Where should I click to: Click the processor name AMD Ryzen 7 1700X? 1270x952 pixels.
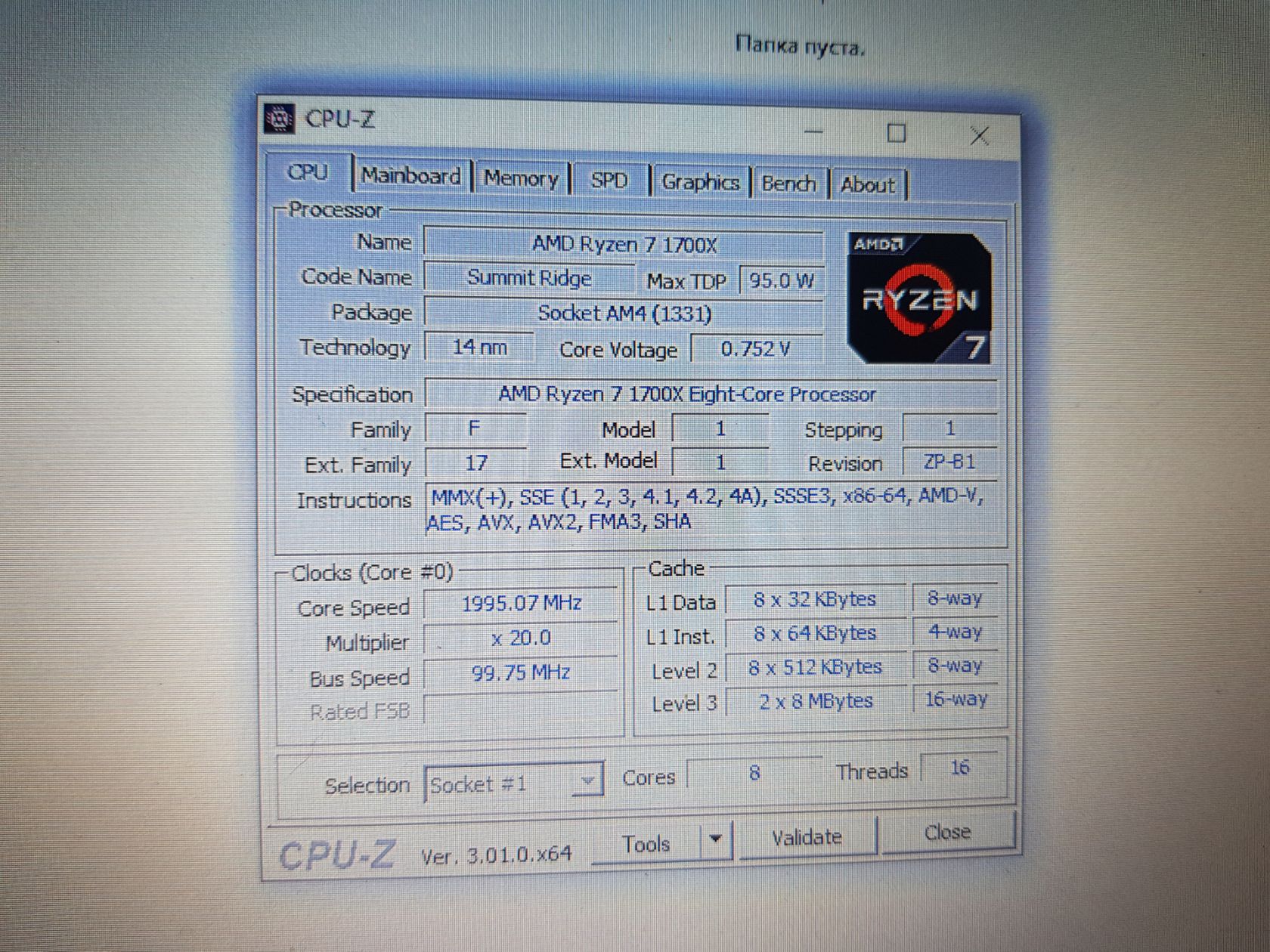[x=624, y=244]
